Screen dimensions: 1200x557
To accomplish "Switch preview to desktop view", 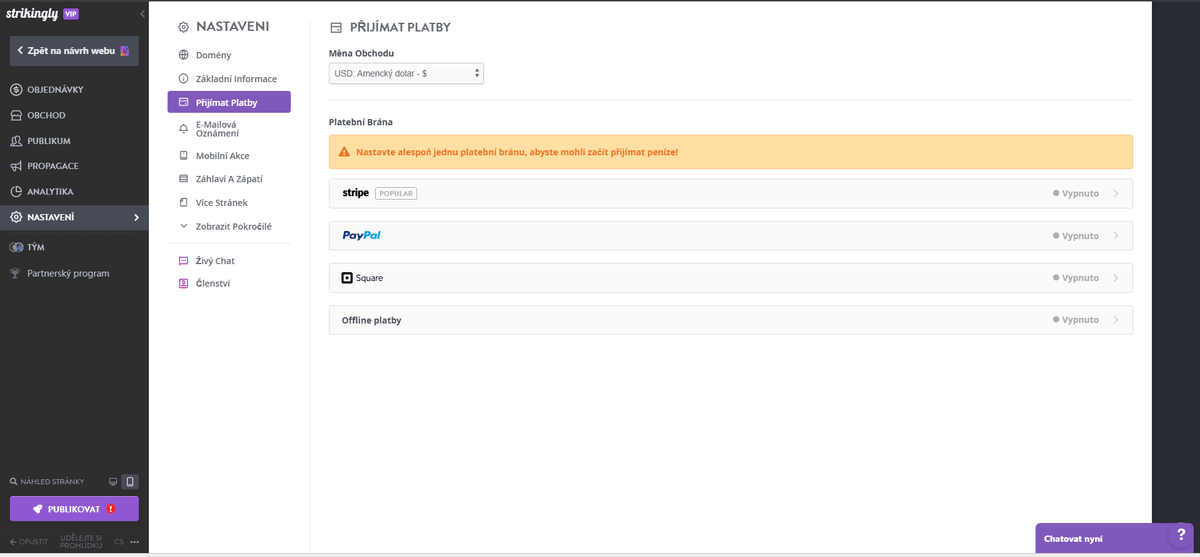I will 113,482.
